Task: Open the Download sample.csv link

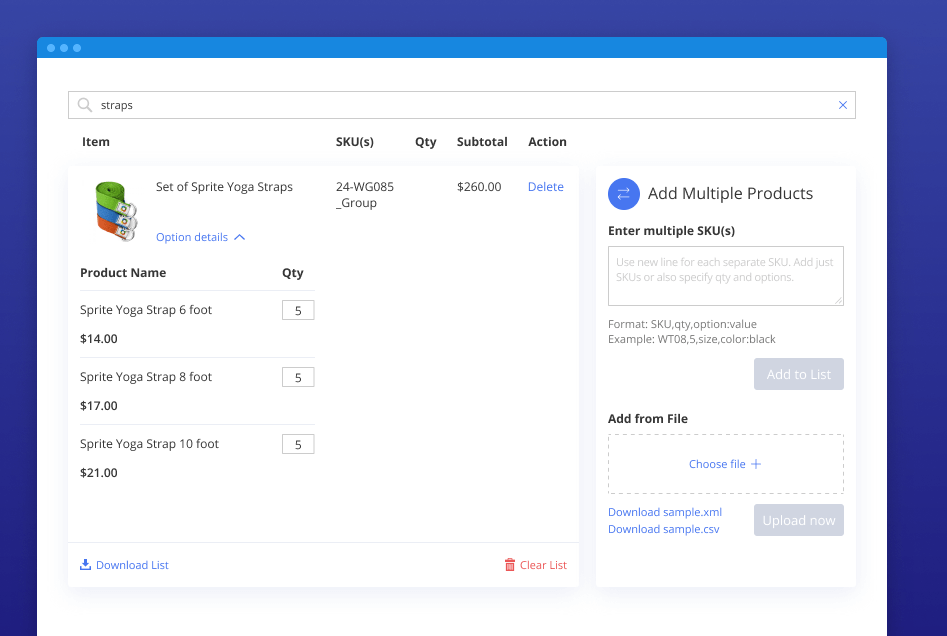Action: click(663, 529)
